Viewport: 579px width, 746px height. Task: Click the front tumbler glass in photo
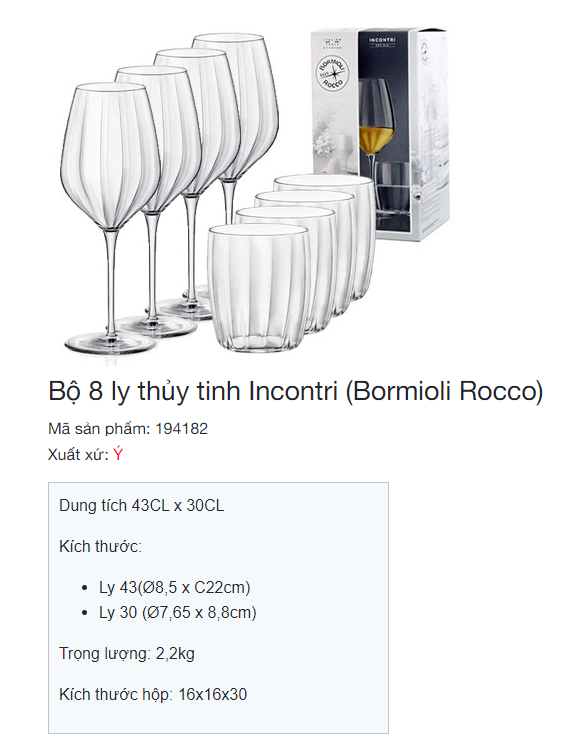point(258,288)
